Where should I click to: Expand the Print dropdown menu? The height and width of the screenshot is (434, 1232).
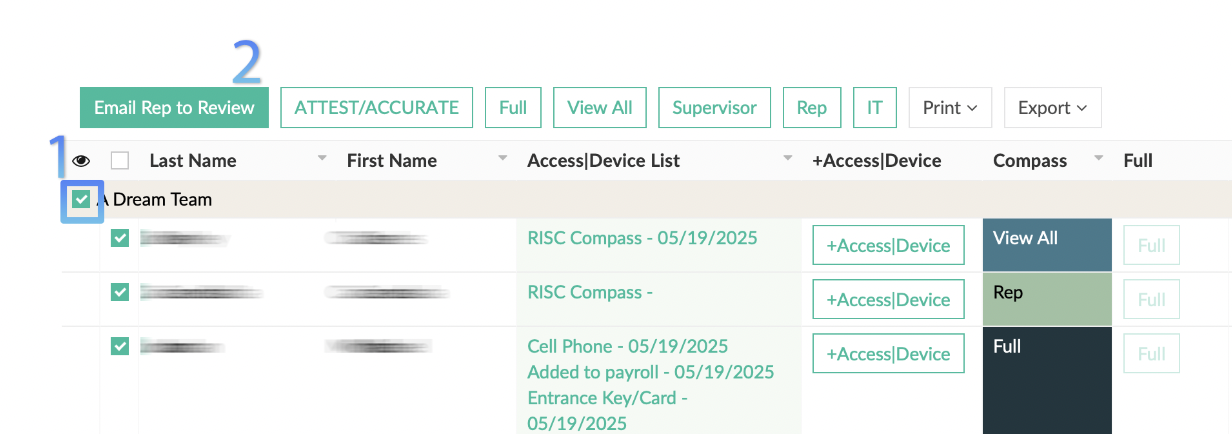(950, 107)
